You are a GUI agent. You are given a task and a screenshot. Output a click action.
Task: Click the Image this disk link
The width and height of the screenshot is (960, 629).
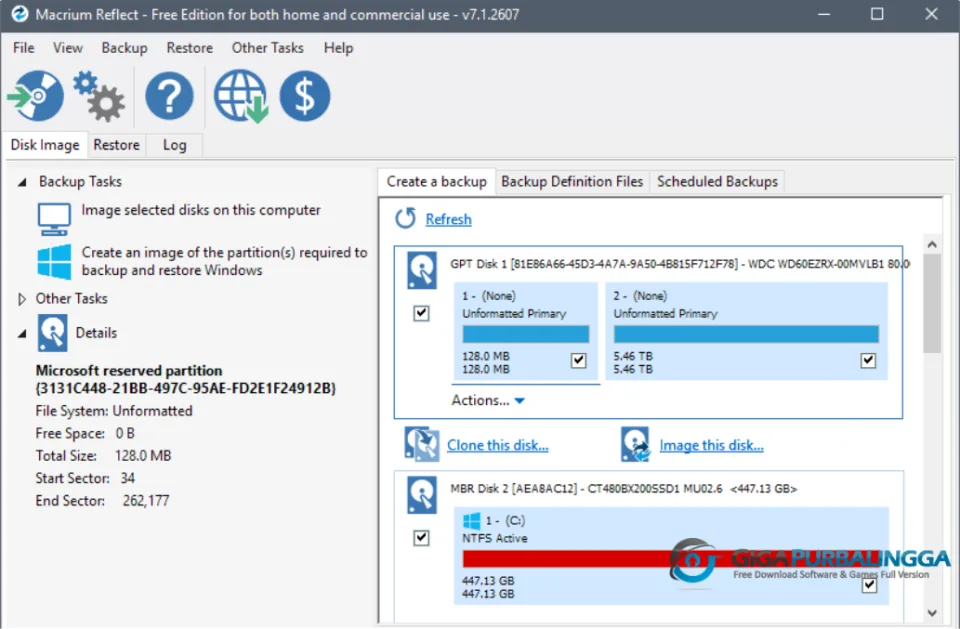tap(711, 445)
